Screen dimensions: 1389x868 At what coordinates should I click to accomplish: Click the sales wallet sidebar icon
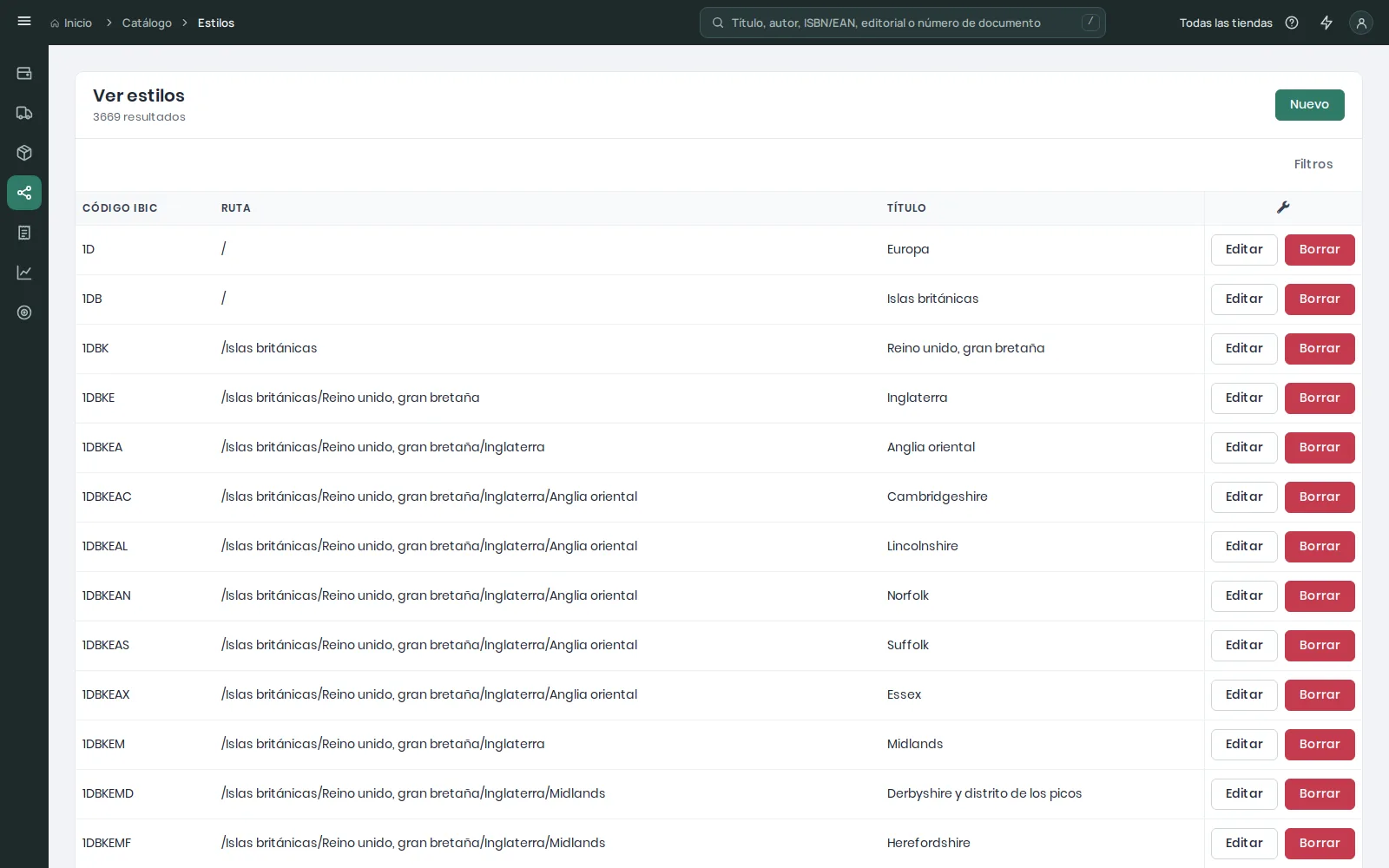click(24, 73)
